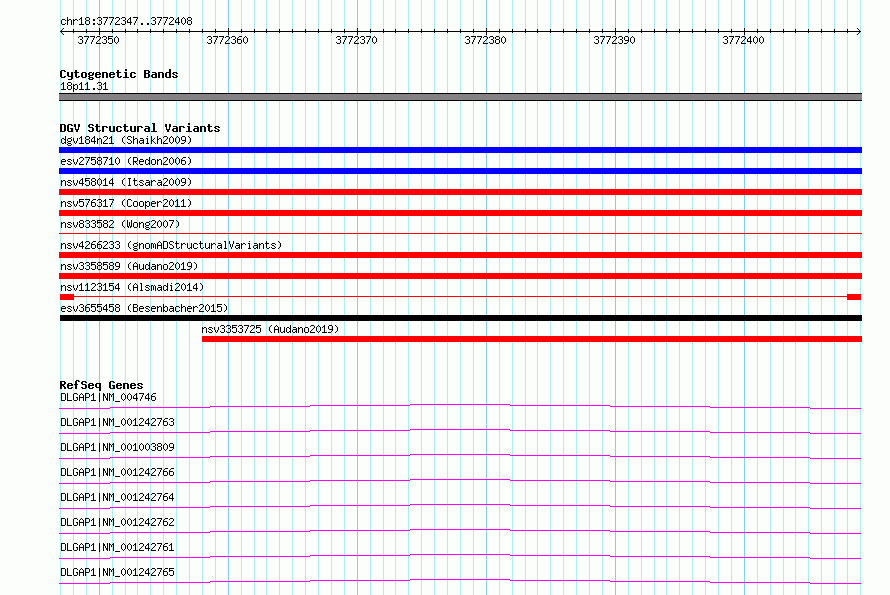Select the RefSeq Genes track title
Screen dimensions: 890x595
click(x=101, y=385)
